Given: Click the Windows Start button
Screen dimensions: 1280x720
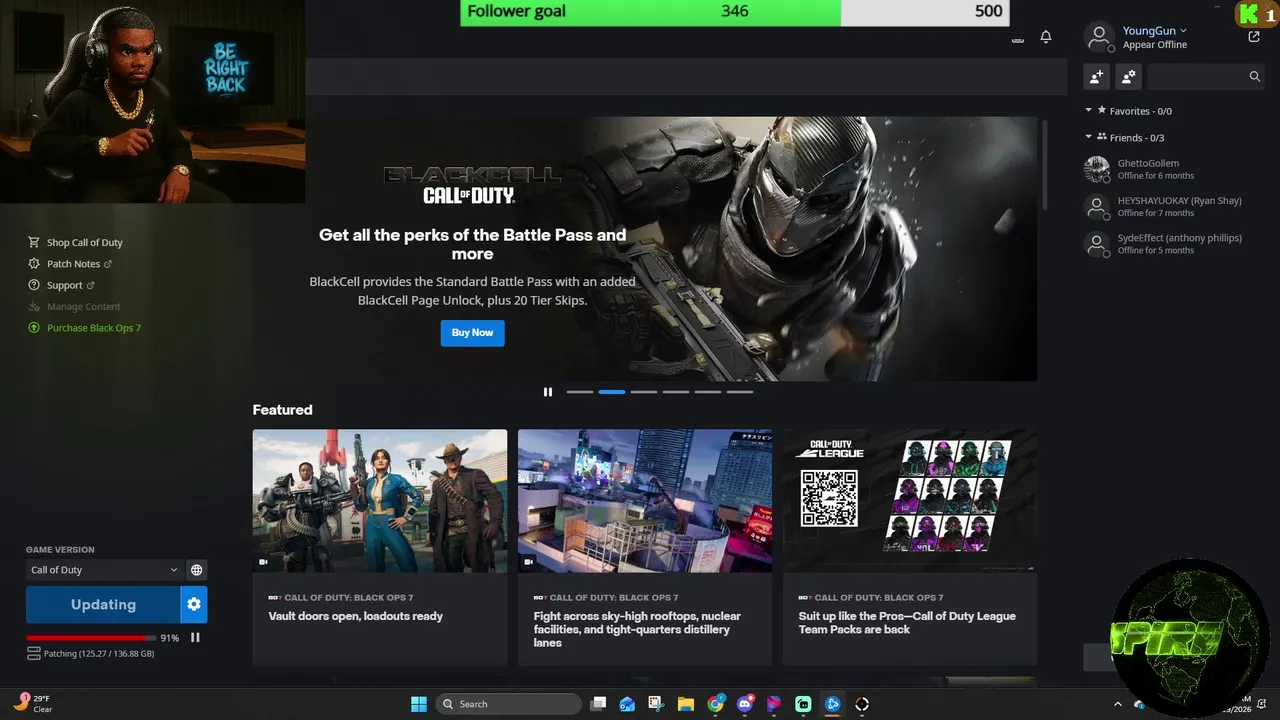Looking at the screenshot, I should point(419,704).
